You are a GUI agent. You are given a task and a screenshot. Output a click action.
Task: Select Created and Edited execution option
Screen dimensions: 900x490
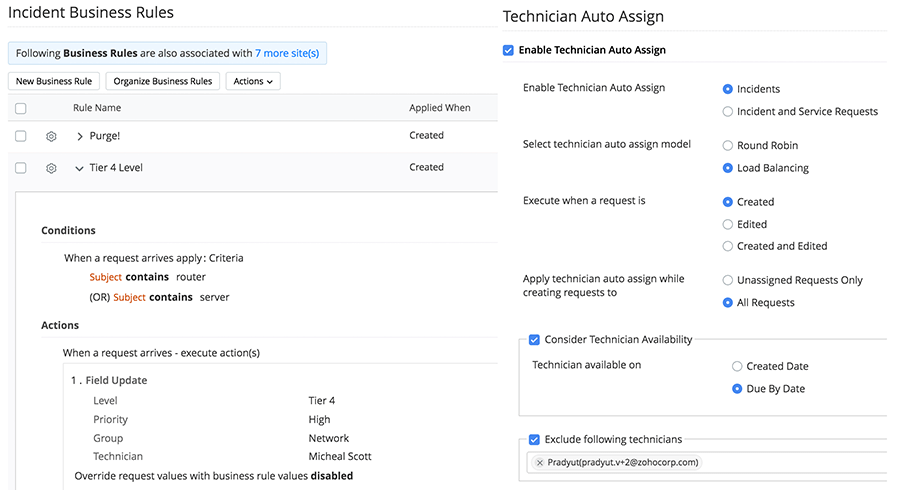click(x=728, y=246)
